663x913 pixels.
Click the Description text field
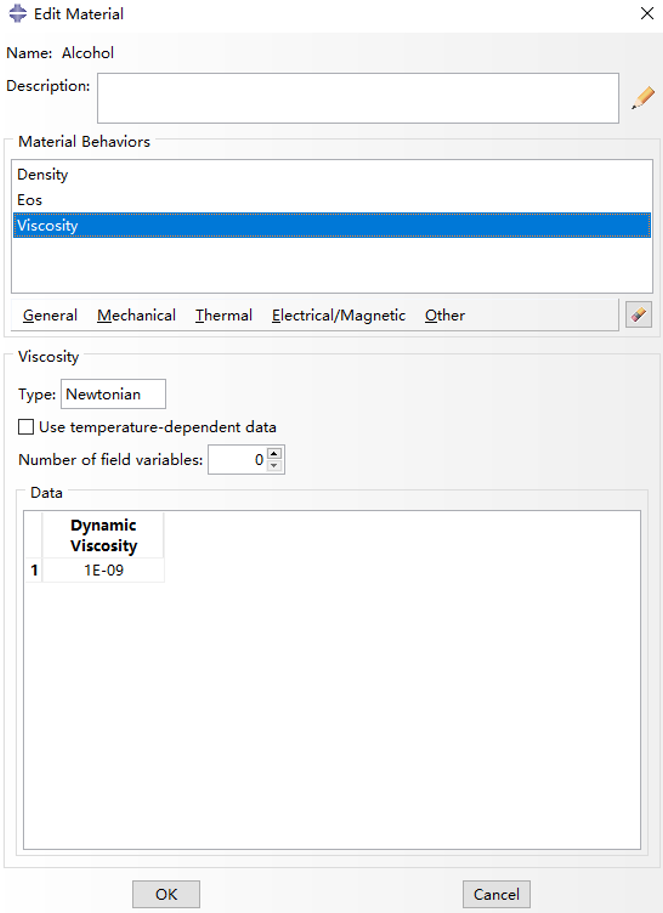(357, 98)
